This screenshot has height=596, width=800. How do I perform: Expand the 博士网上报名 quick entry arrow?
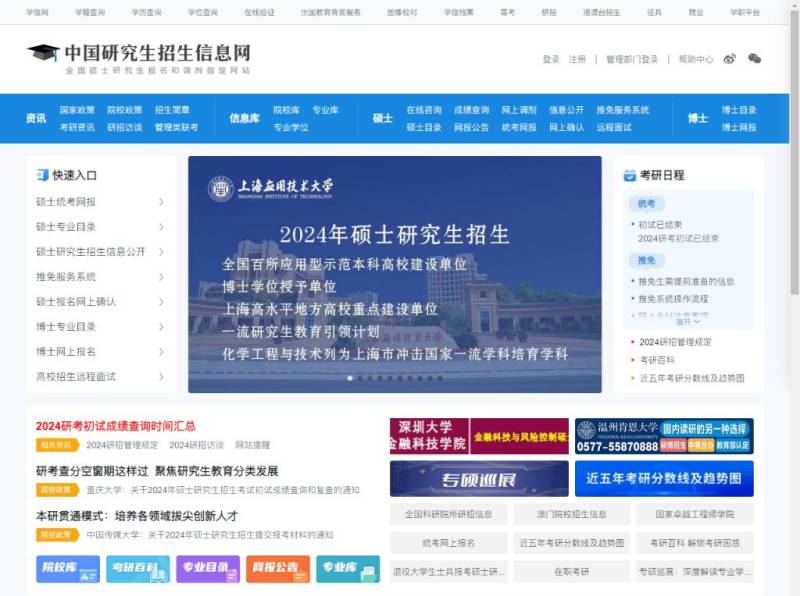(x=160, y=352)
